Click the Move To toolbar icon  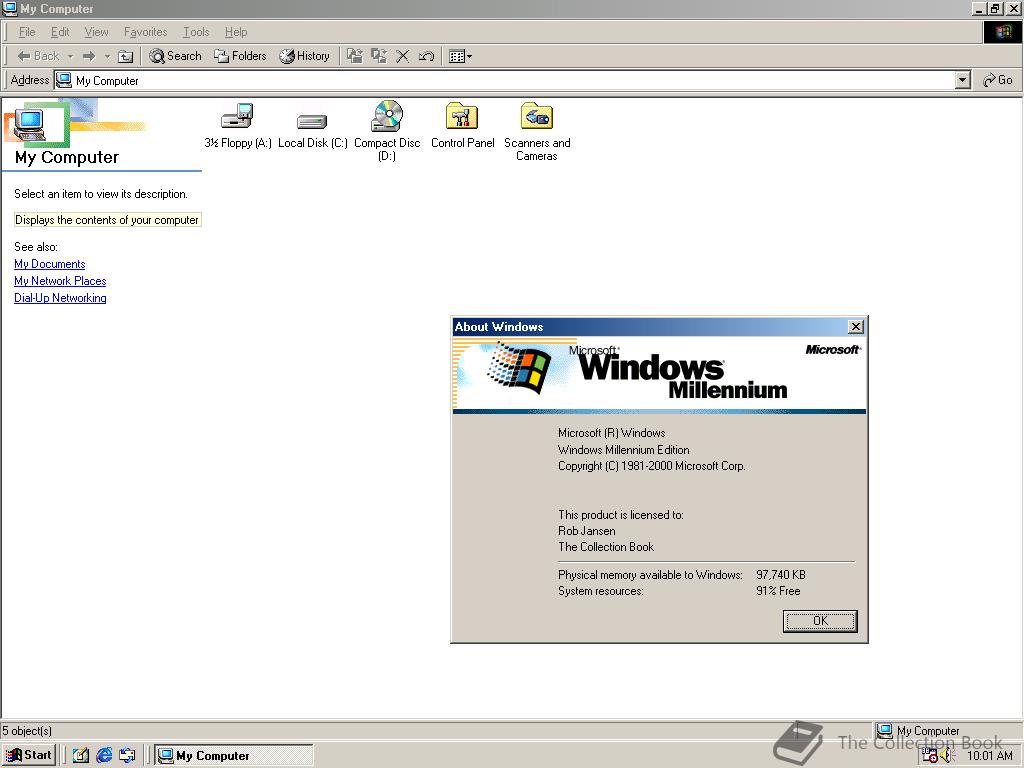tap(355, 56)
